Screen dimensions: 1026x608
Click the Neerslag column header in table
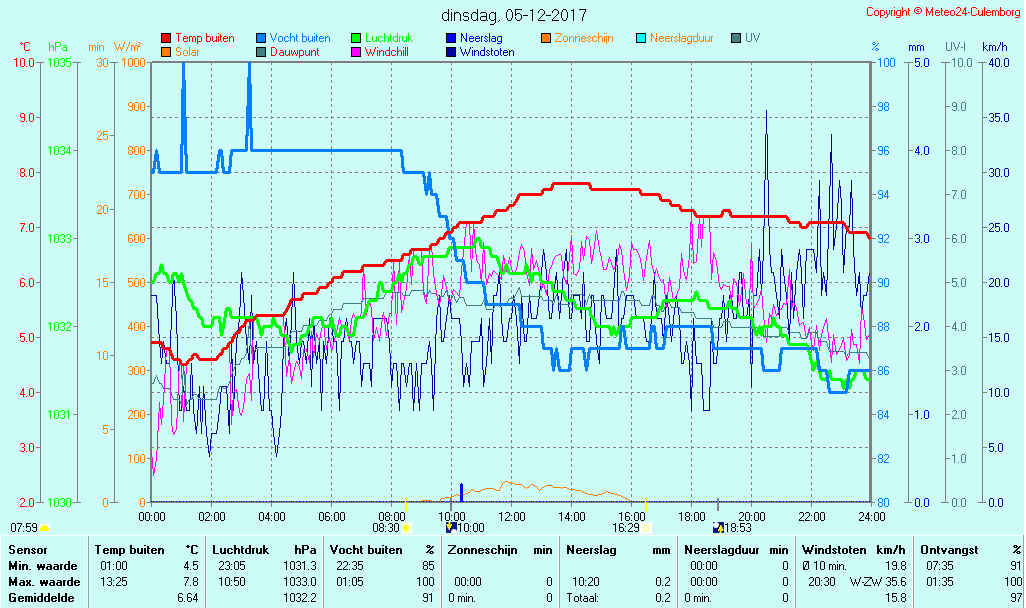click(x=589, y=549)
